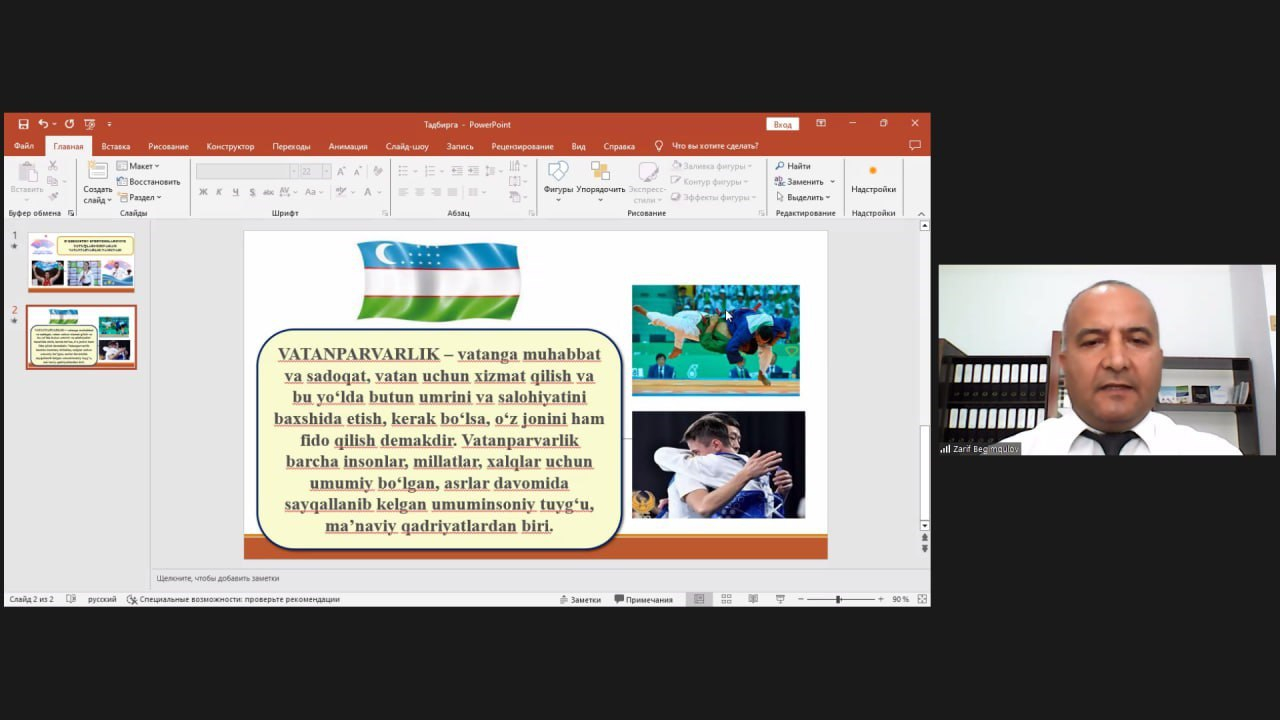
Task: Expand the Макет layout dropdown
Action: point(138,166)
